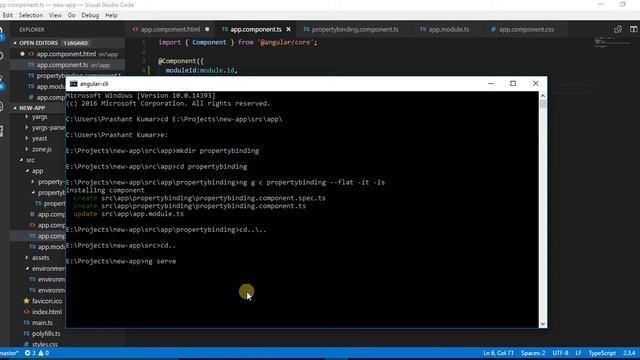Change encoding via UTF-8 status entry
This screenshot has height=360, width=640.
point(560,353)
